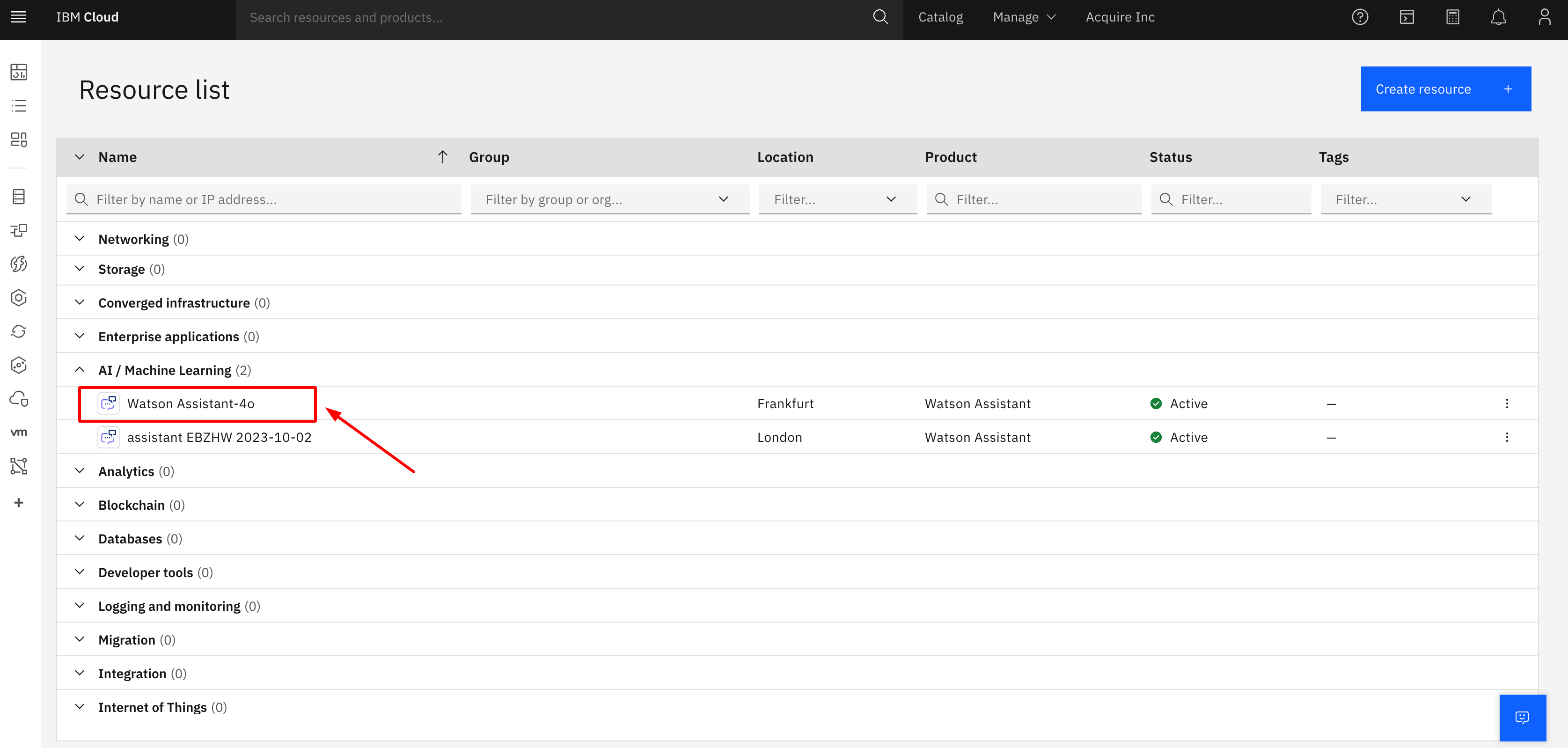
Task: Open the cloud with lock security icon
Action: 19,399
